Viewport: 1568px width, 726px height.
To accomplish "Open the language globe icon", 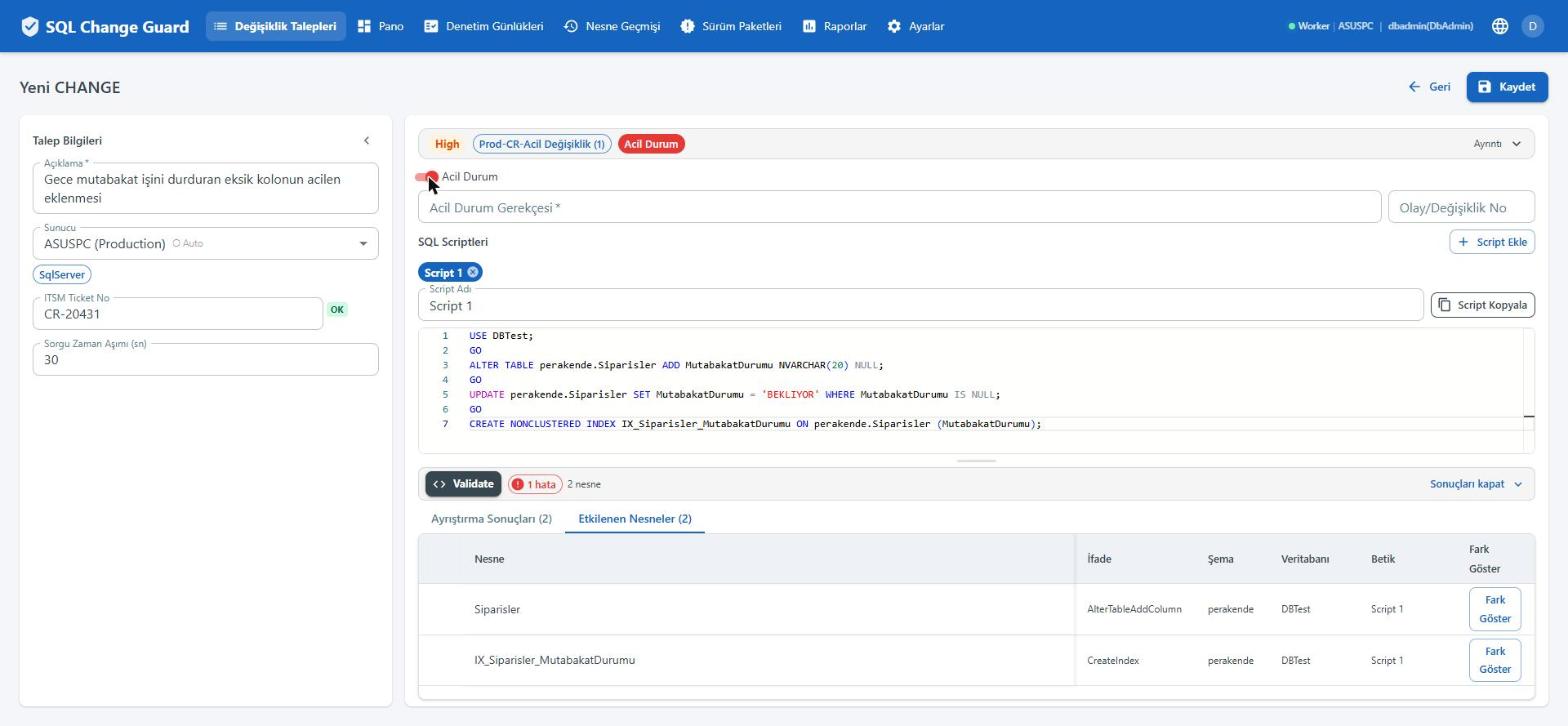I will pyautogui.click(x=1500, y=27).
